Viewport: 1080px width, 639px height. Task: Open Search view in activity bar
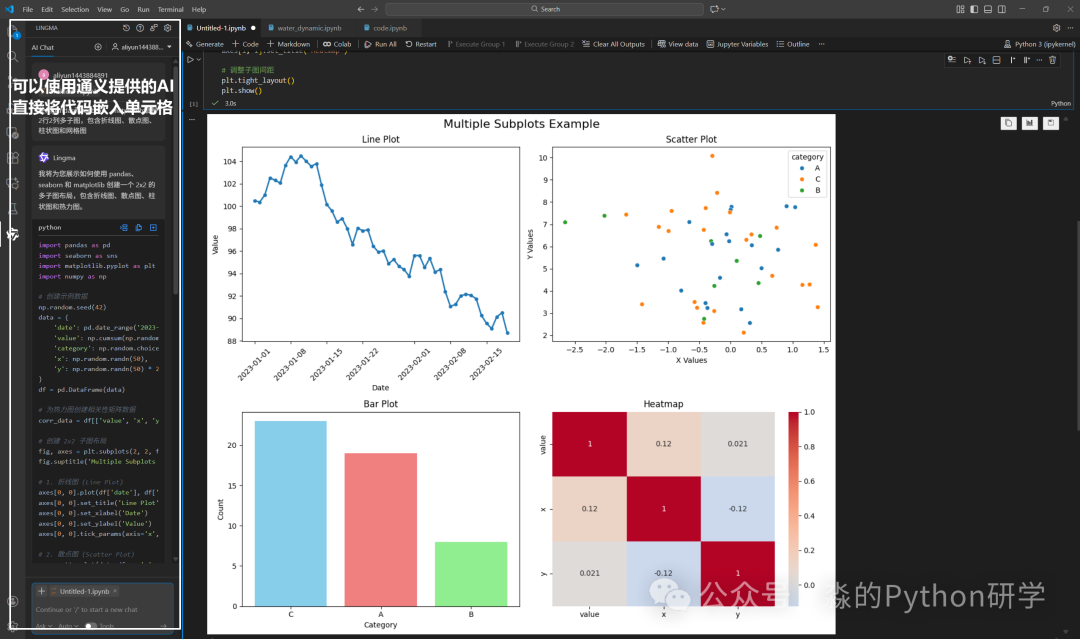point(12,57)
